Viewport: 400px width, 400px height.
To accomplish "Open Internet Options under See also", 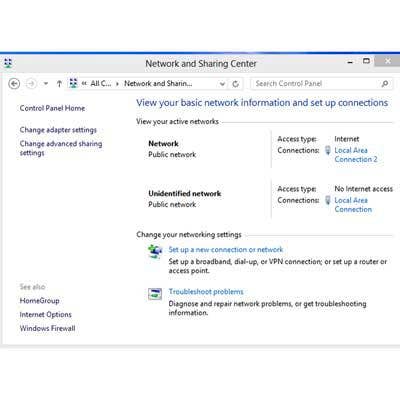I will (46, 314).
